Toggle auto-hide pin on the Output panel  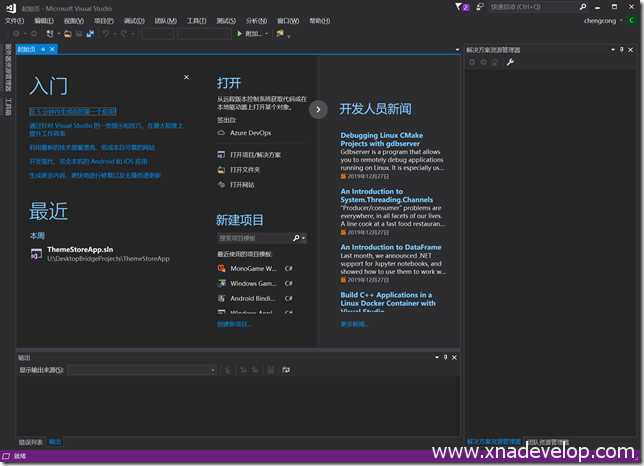(x=445, y=357)
